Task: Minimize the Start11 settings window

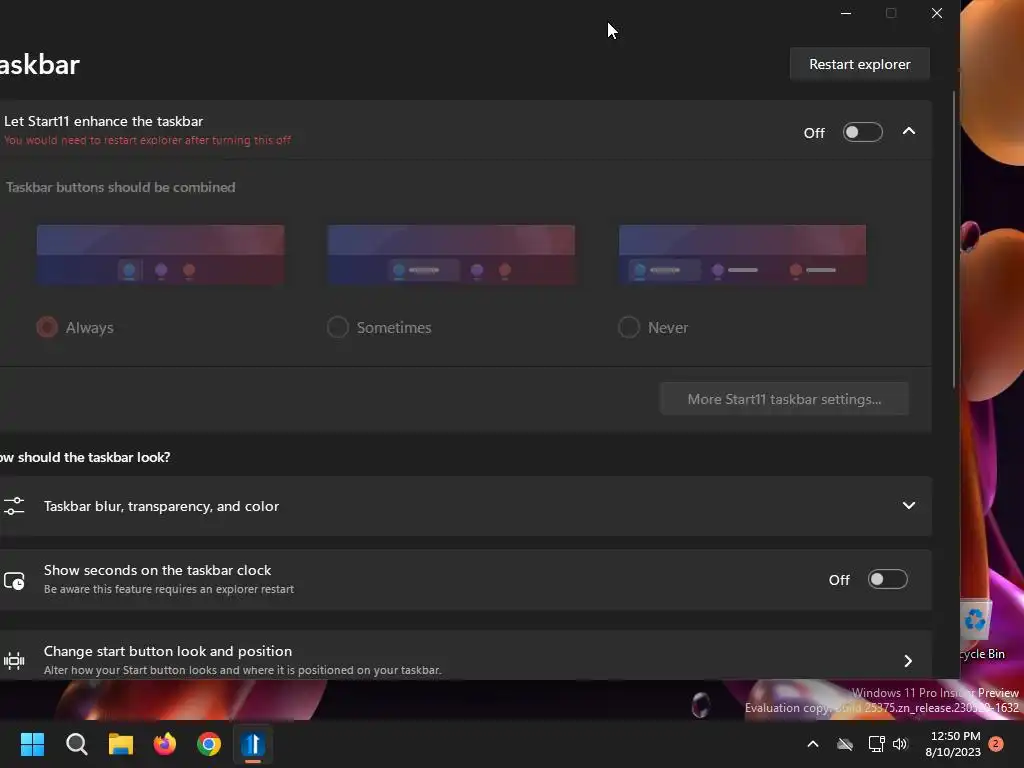Action: 846,13
